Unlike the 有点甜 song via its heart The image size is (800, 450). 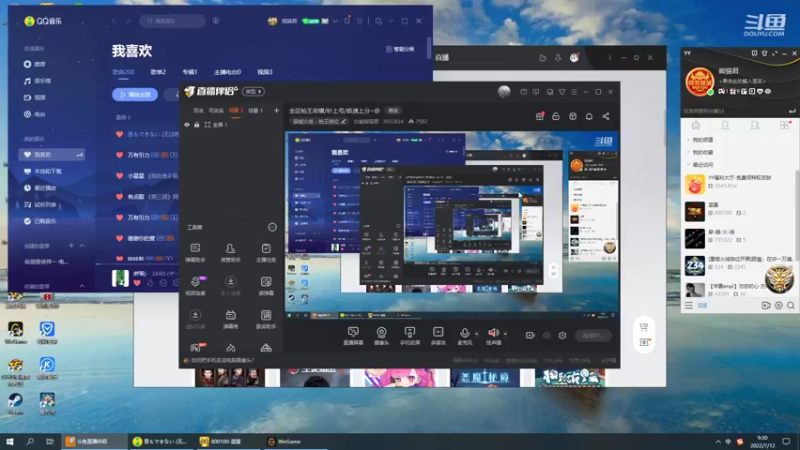click(119, 196)
